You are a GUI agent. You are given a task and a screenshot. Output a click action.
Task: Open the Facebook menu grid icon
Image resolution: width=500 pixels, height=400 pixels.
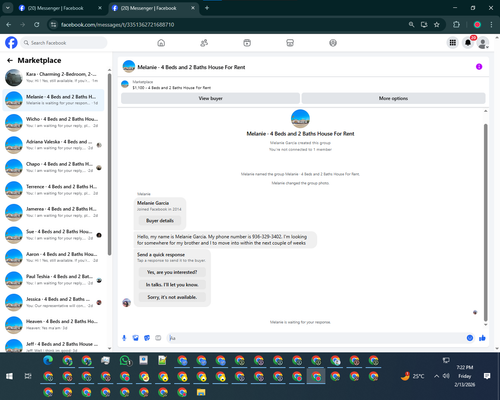coord(453,43)
